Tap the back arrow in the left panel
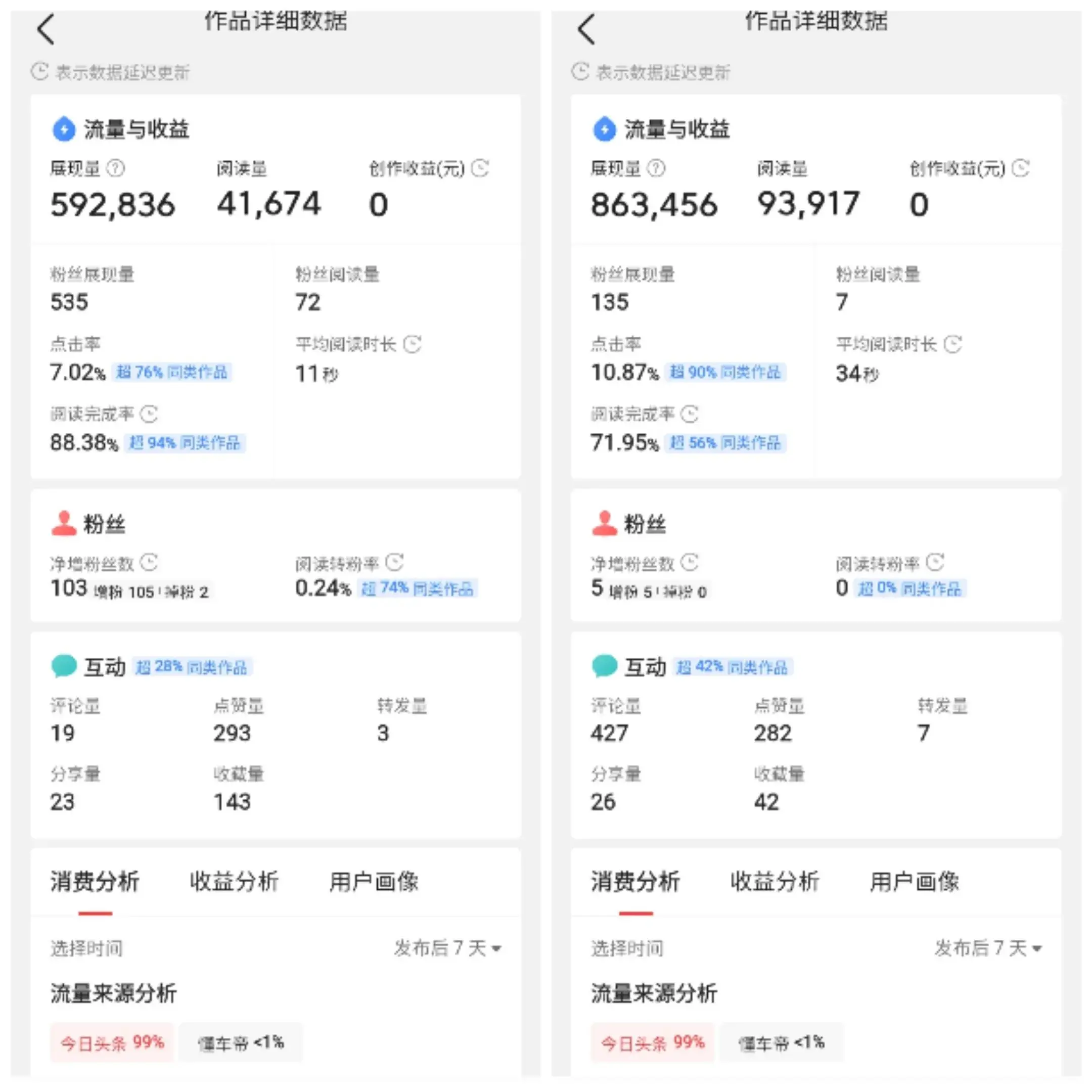Viewport: 1092px width, 1092px height. click(46, 29)
